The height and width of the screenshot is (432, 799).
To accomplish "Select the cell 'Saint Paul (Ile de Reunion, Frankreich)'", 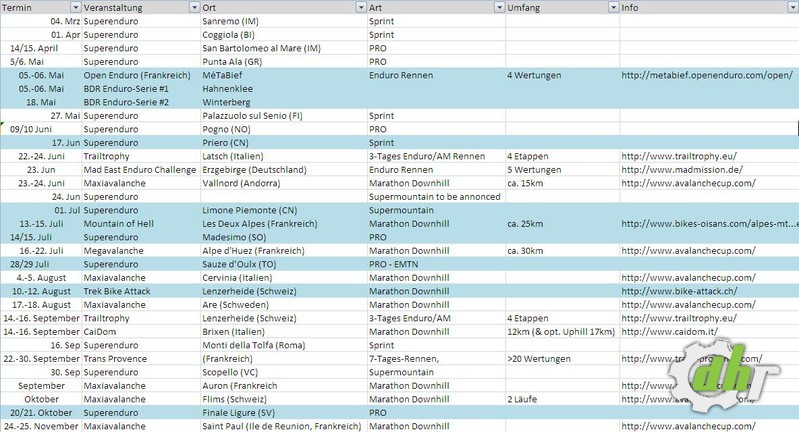I will 284,426.
